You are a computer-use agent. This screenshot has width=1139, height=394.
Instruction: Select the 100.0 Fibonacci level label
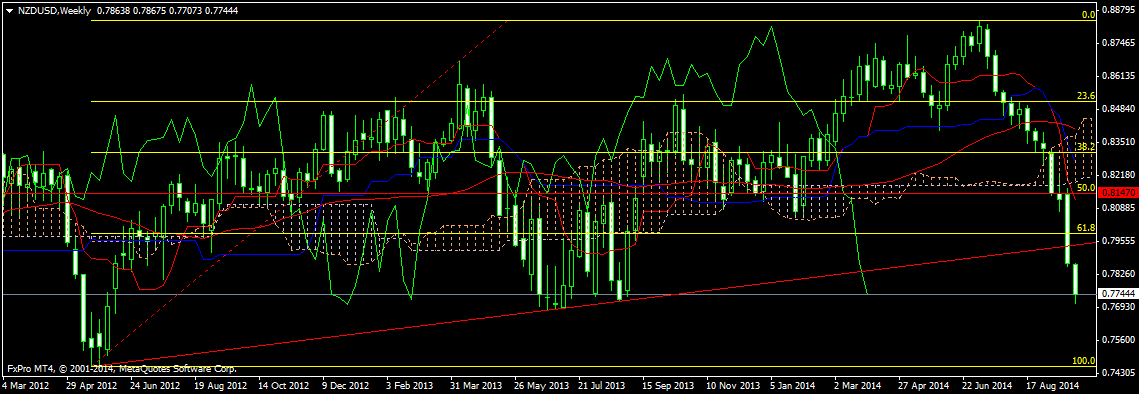(x=1084, y=361)
